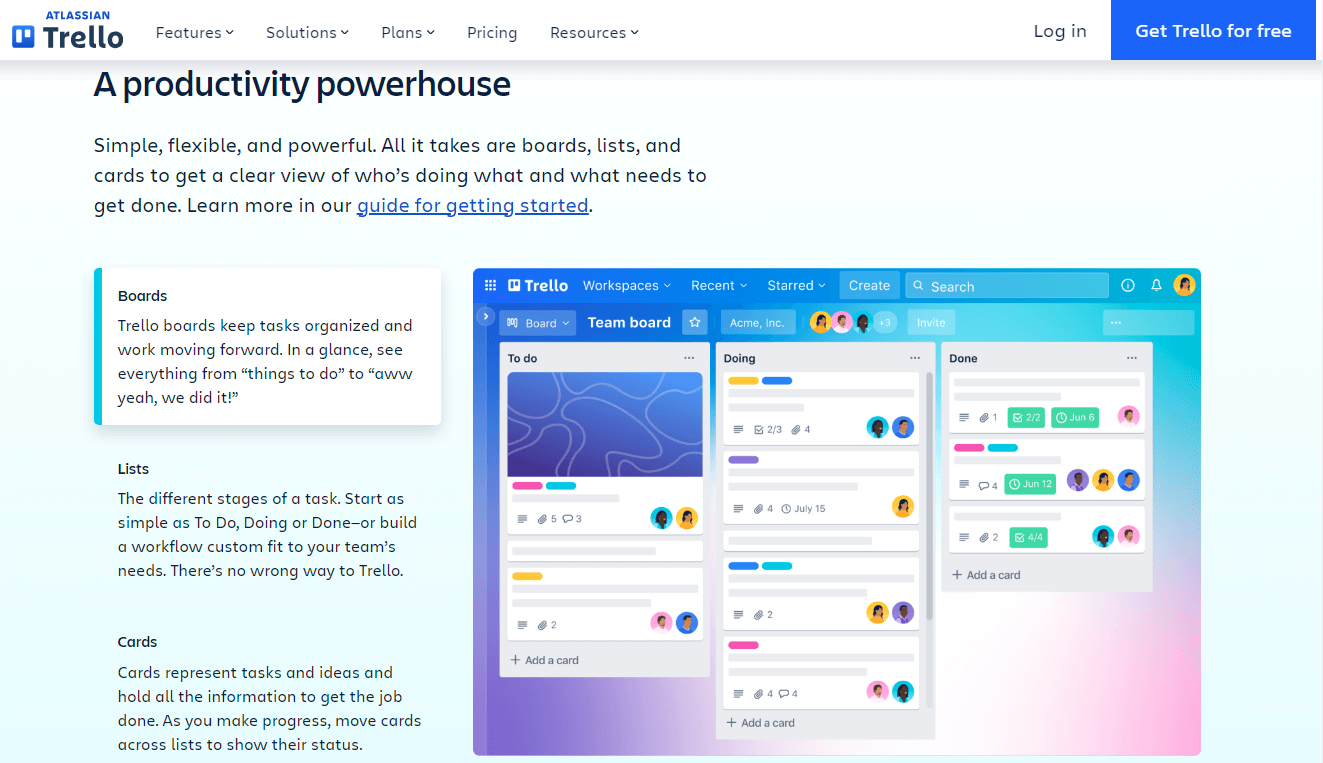Click the green Jun 6 due date badge
This screenshot has height=763, width=1323.
point(1075,417)
